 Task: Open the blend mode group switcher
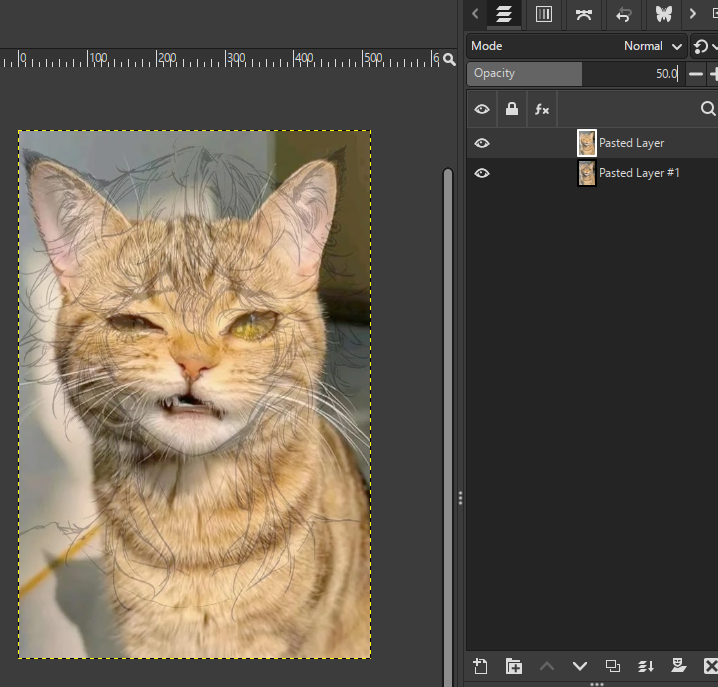click(x=703, y=46)
